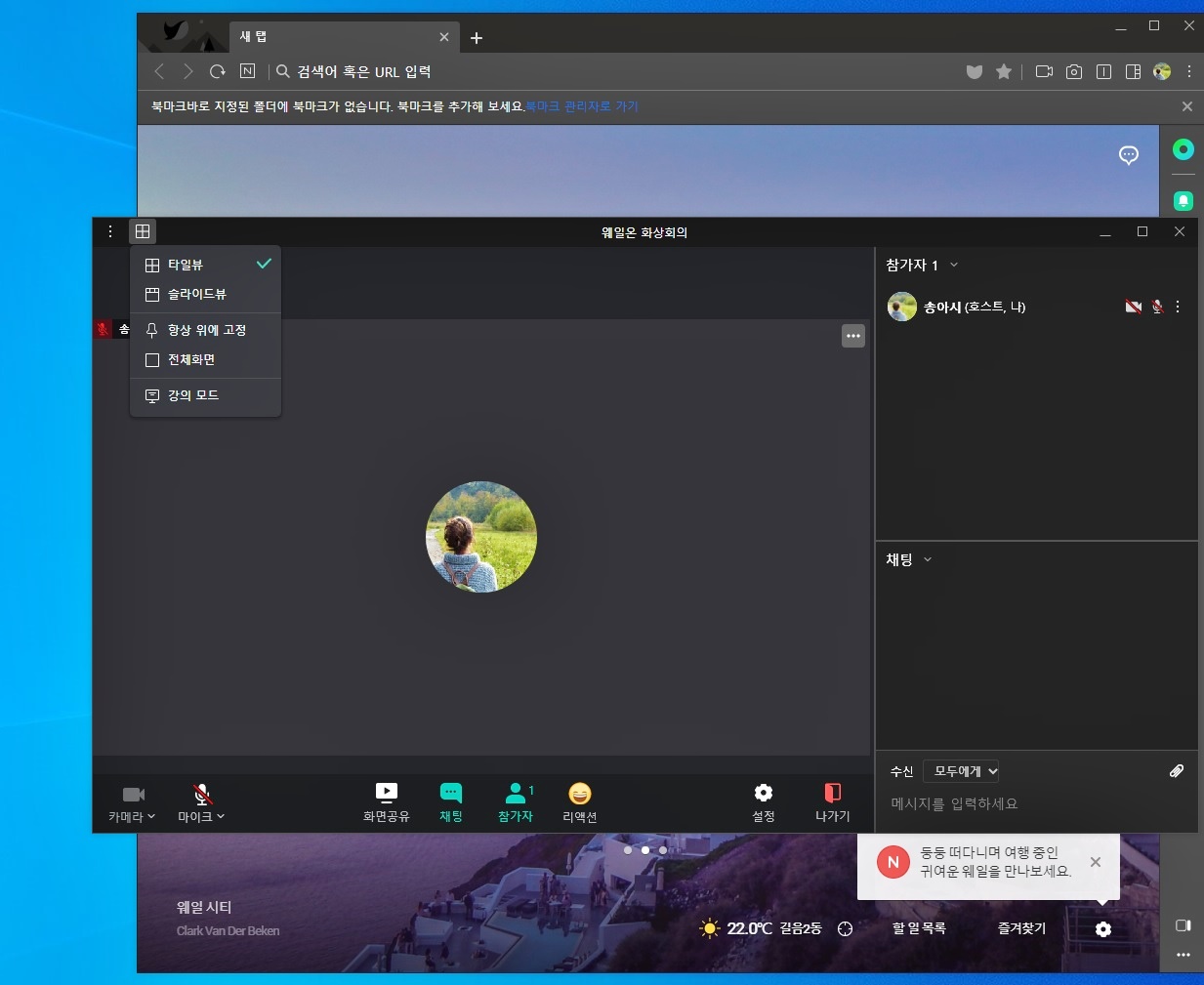Toggle muted mic icon for 송아지
The image size is (1204, 985).
point(1157,307)
